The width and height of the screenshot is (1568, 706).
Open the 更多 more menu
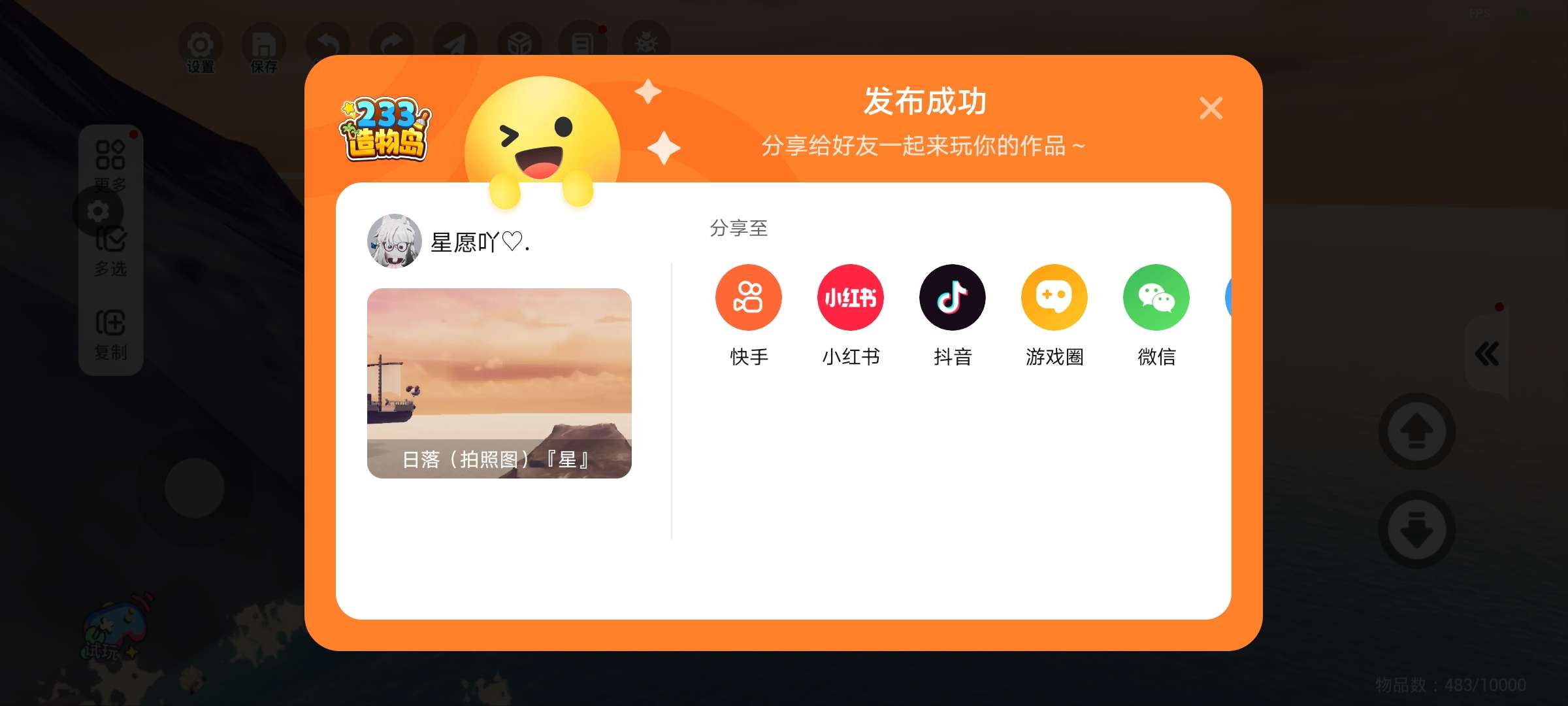click(x=110, y=165)
